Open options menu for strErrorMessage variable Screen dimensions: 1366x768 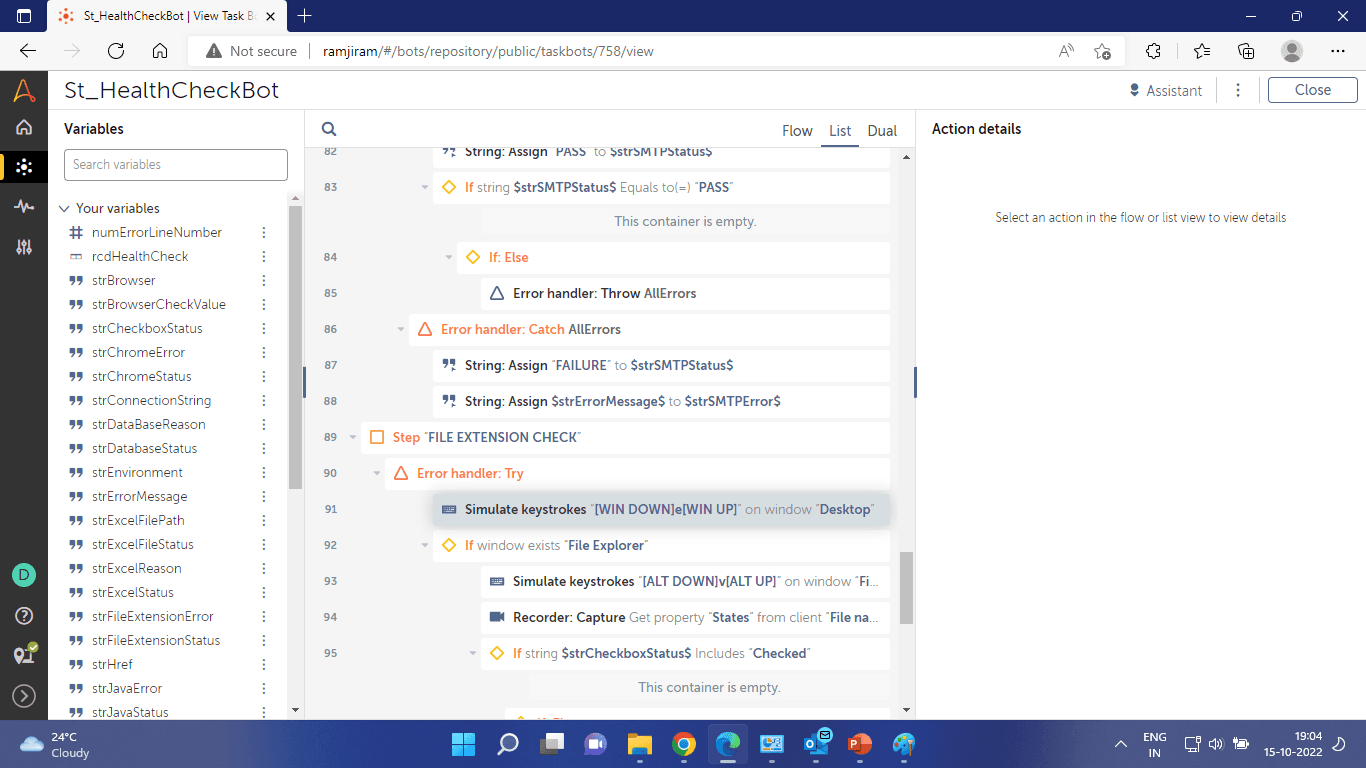click(x=264, y=496)
